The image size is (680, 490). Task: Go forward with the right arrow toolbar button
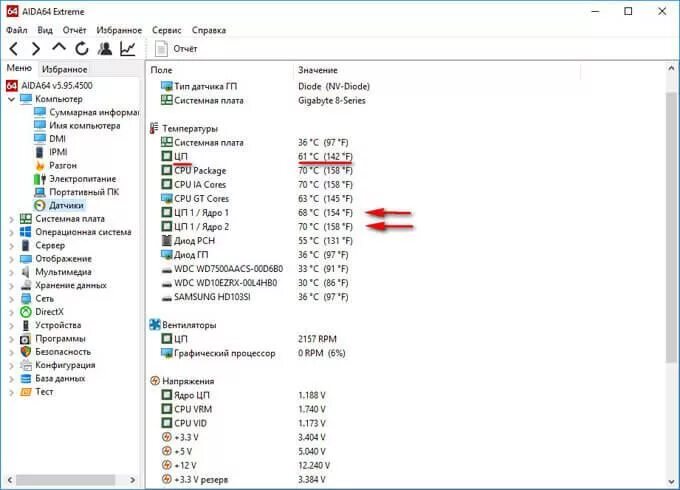click(x=36, y=49)
